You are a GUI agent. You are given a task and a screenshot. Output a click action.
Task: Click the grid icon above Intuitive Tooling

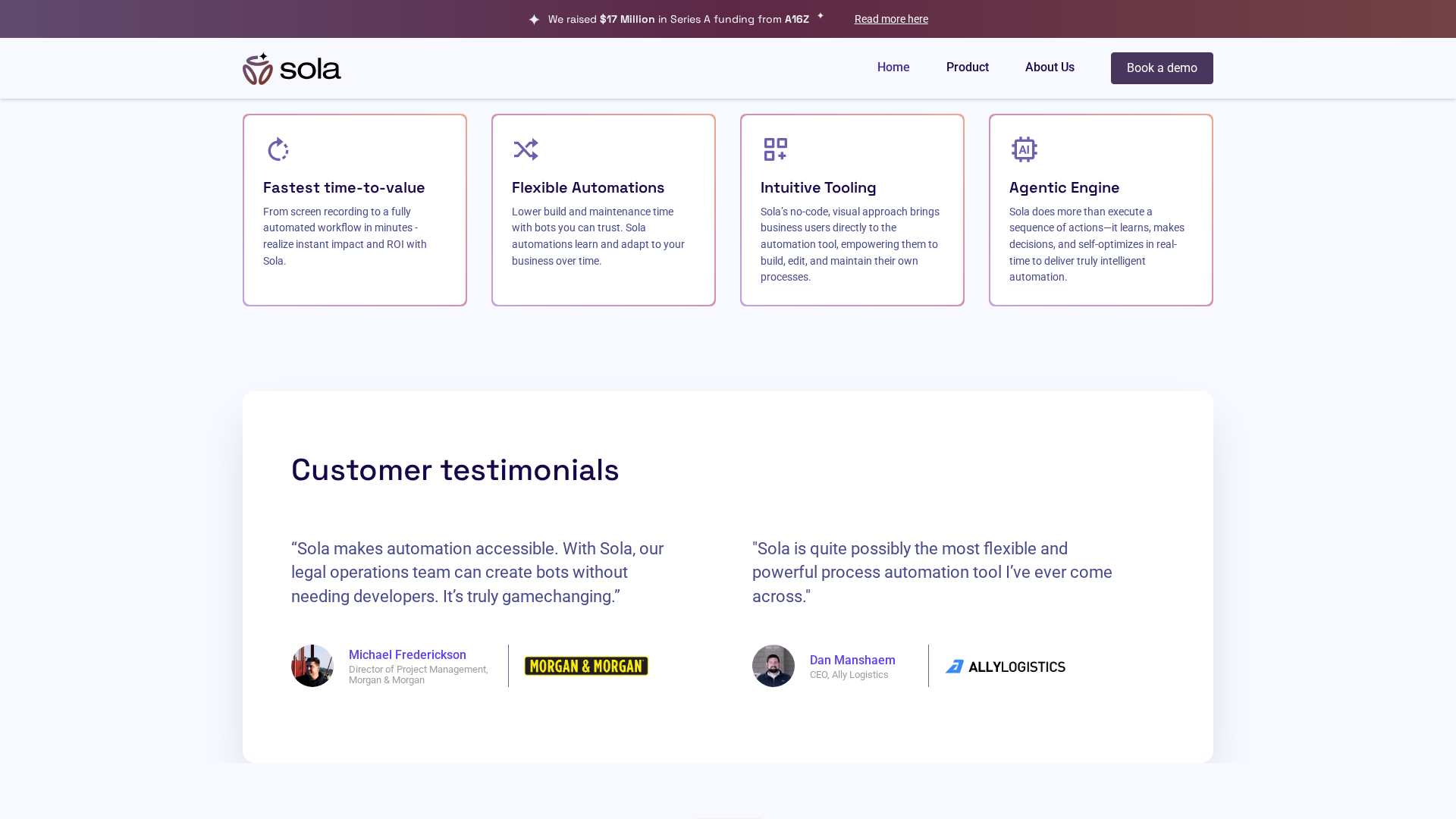pos(775,149)
